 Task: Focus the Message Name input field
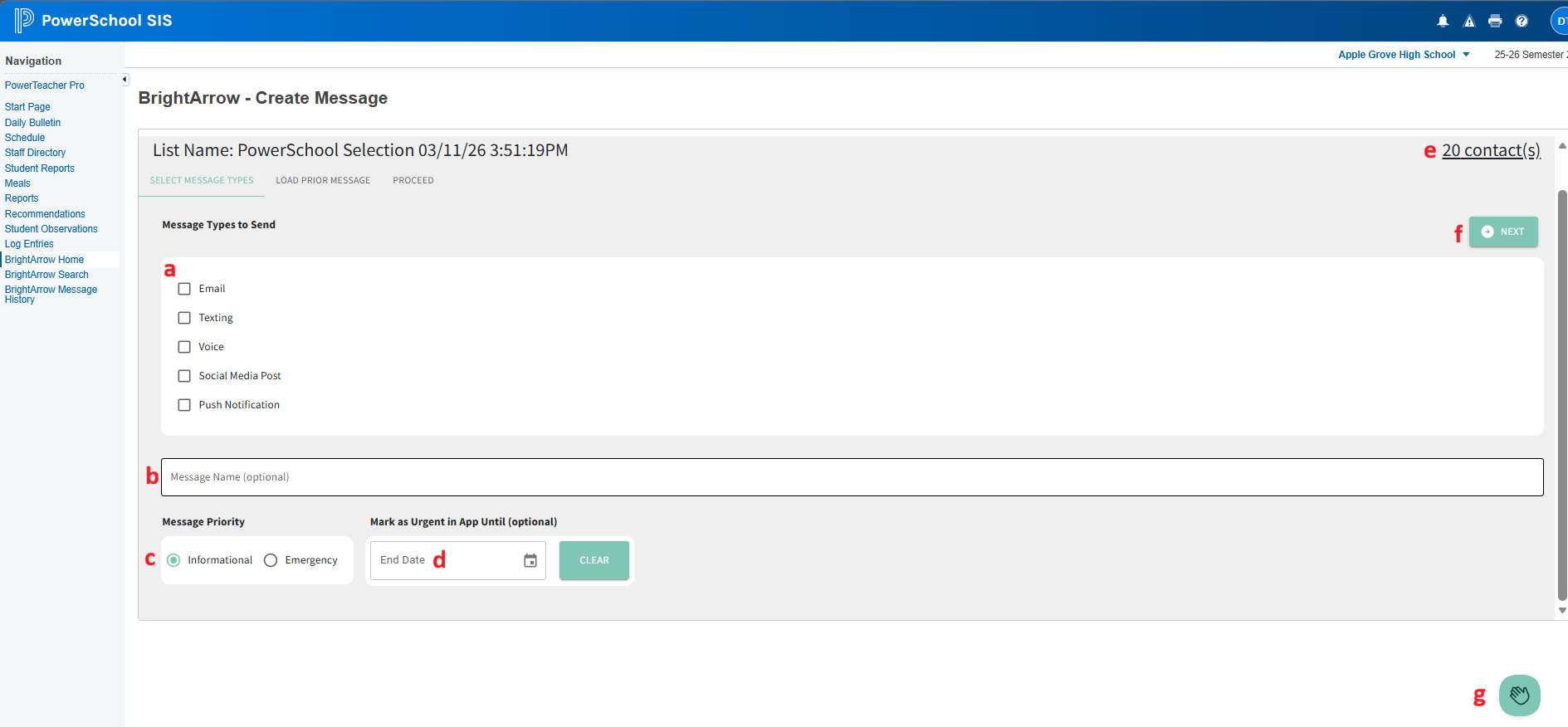[x=852, y=477]
